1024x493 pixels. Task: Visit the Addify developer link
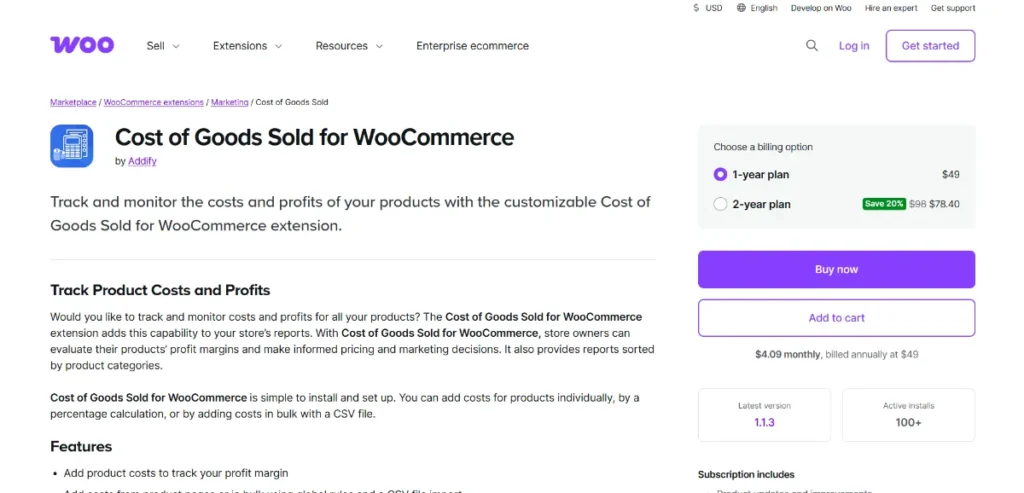pos(142,161)
